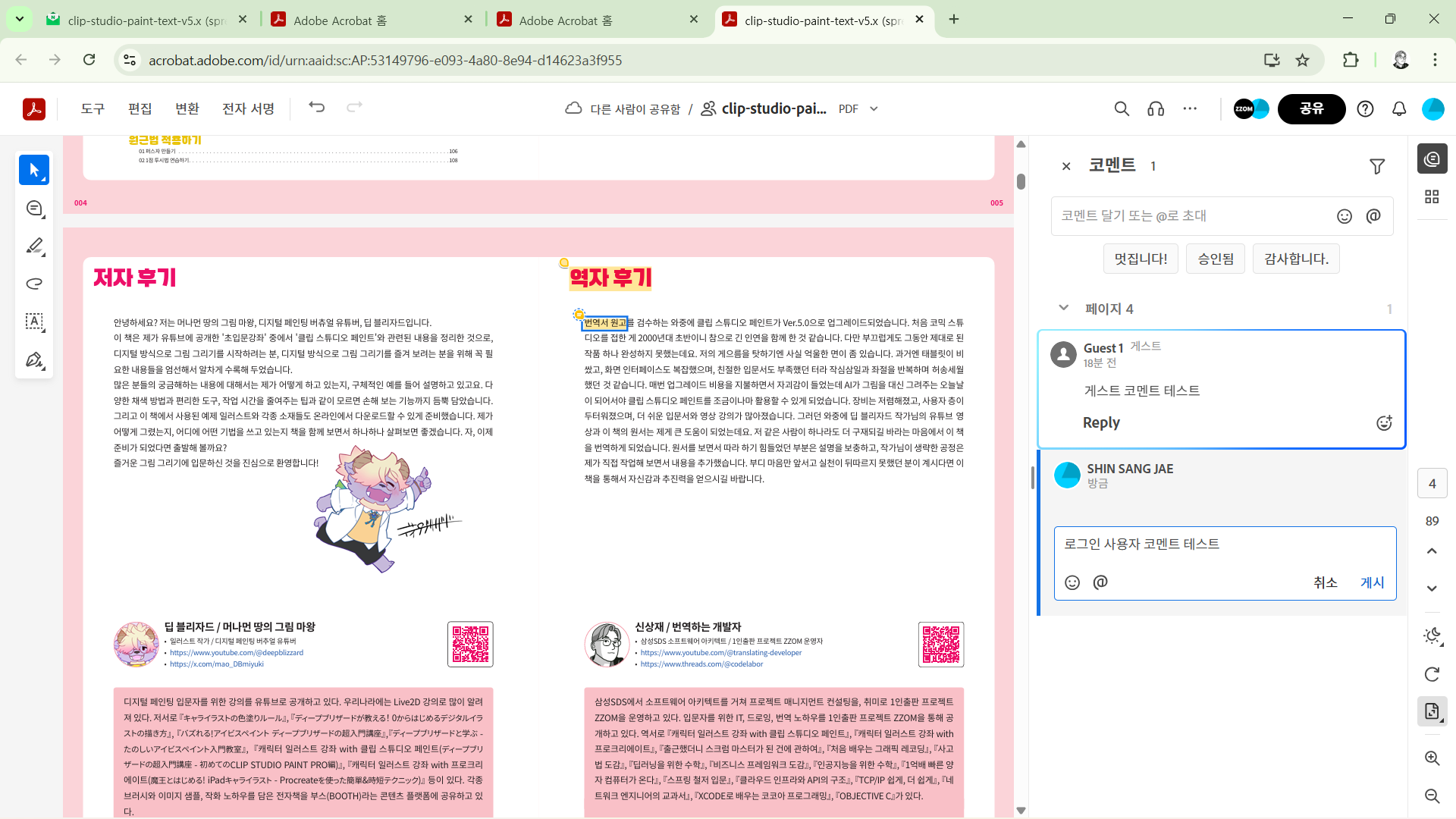This screenshot has width=1456, height=819.
Task: Open the 편집 menu
Action: [x=140, y=109]
